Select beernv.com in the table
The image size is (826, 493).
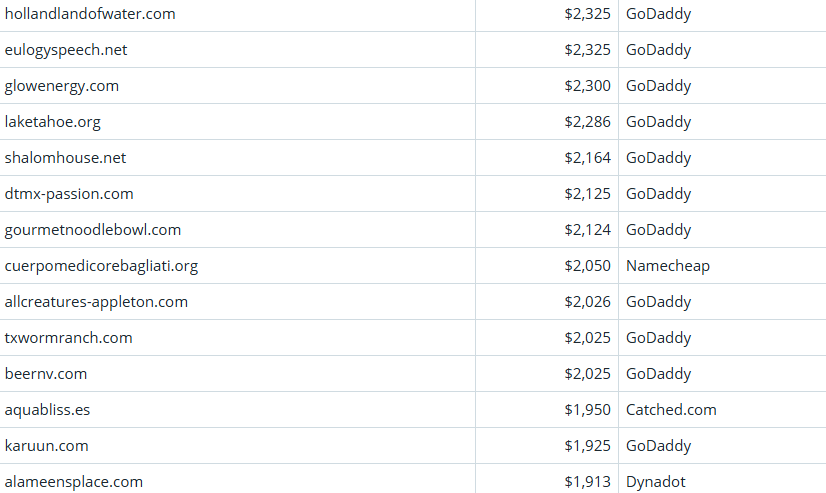[46, 374]
